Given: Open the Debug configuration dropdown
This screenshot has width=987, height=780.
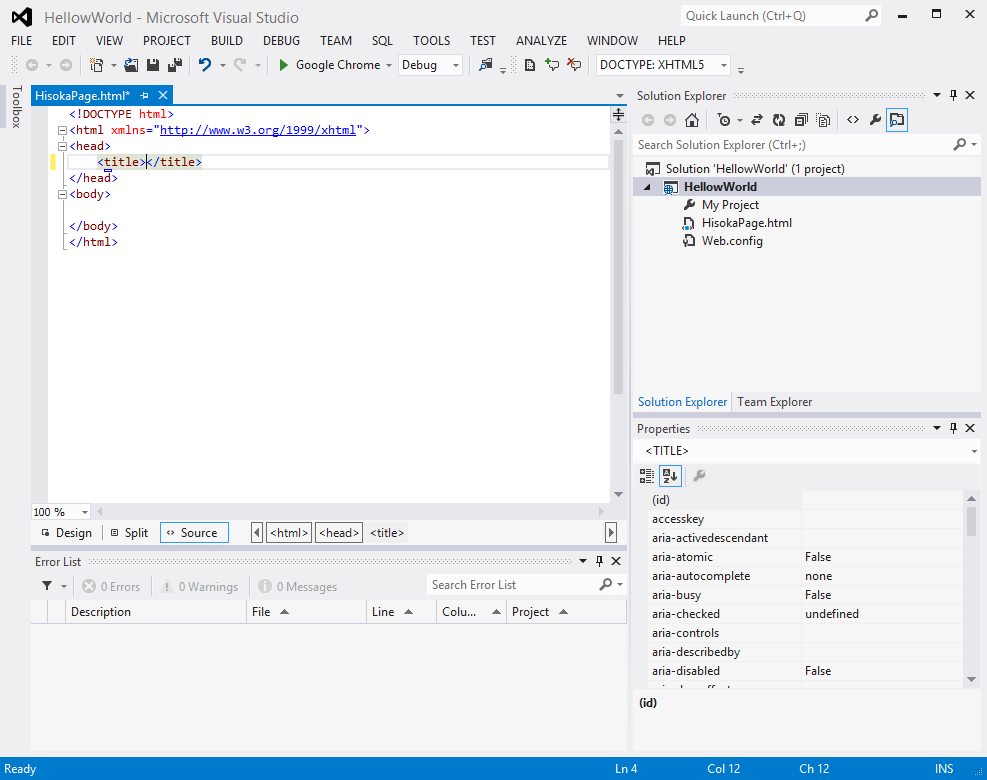Looking at the screenshot, I should pos(456,65).
